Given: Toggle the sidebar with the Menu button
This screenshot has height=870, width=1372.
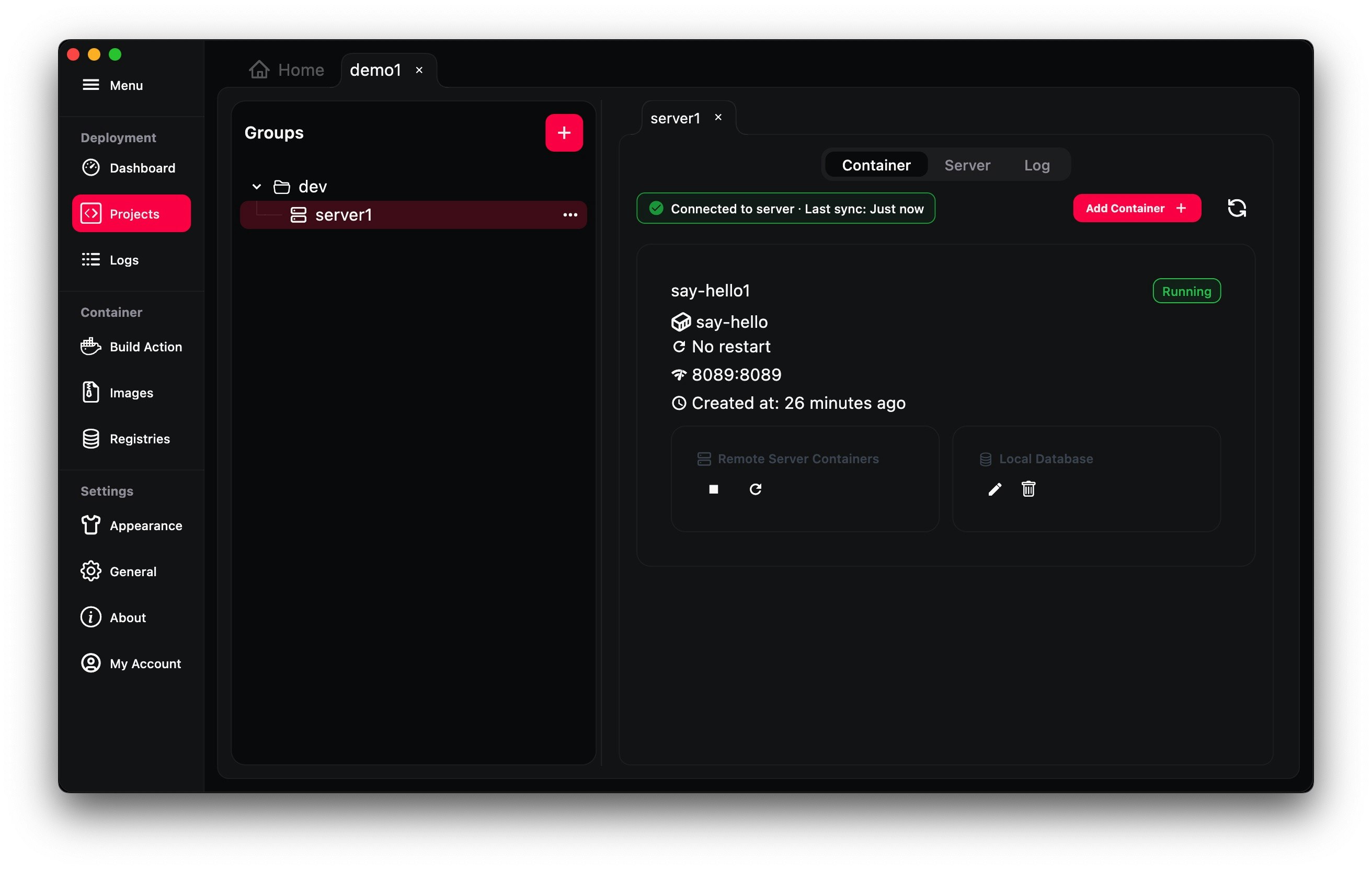Looking at the screenshot, I should 90,84.
